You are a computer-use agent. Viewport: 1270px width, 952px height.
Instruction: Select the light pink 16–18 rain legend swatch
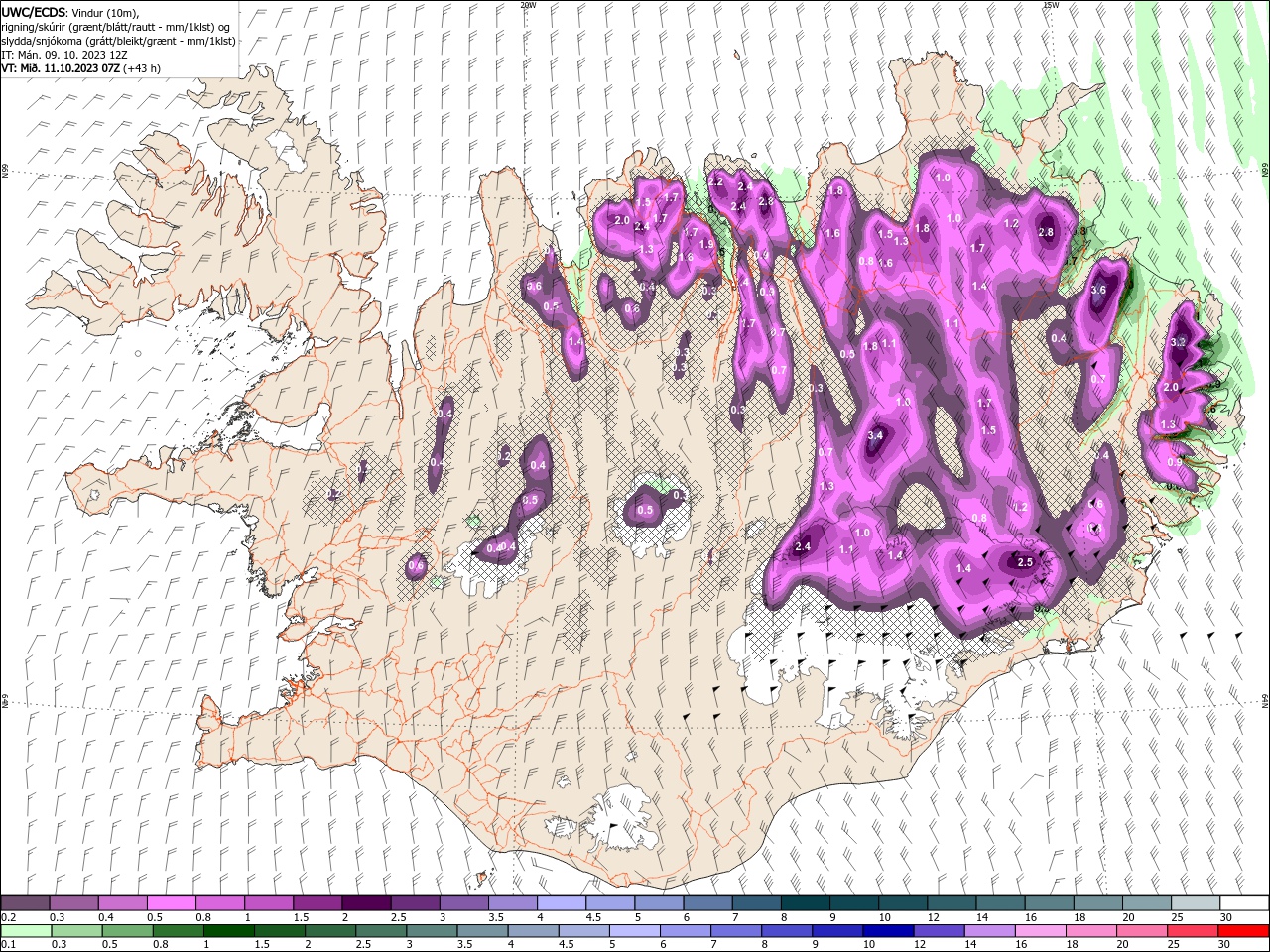tap(1042, 931)
